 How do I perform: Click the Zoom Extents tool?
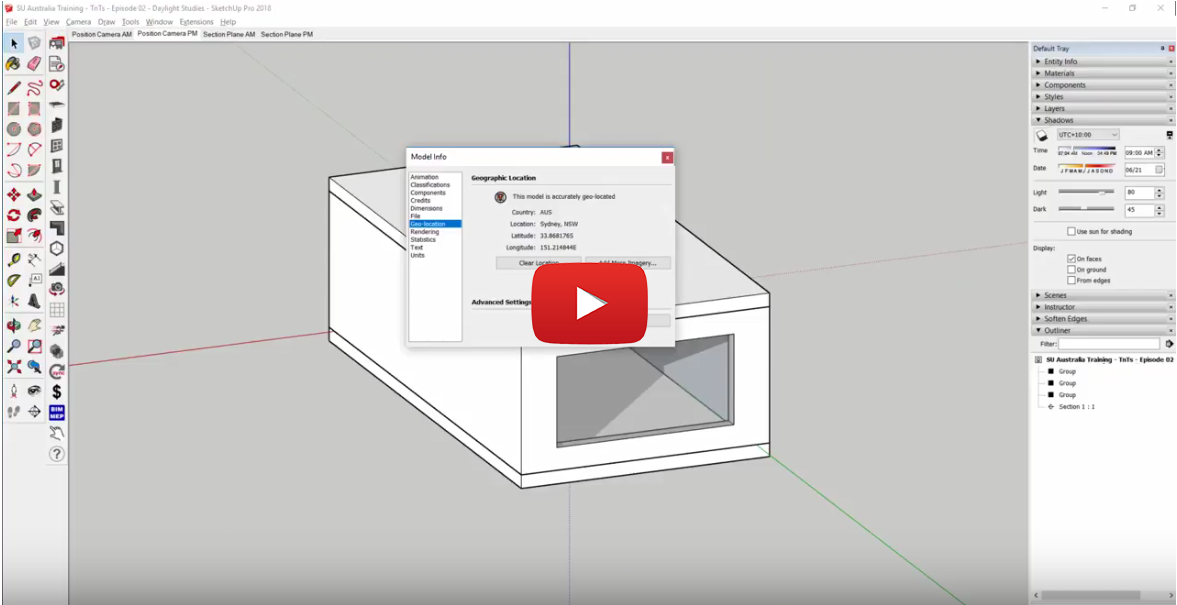click(14, 366)
